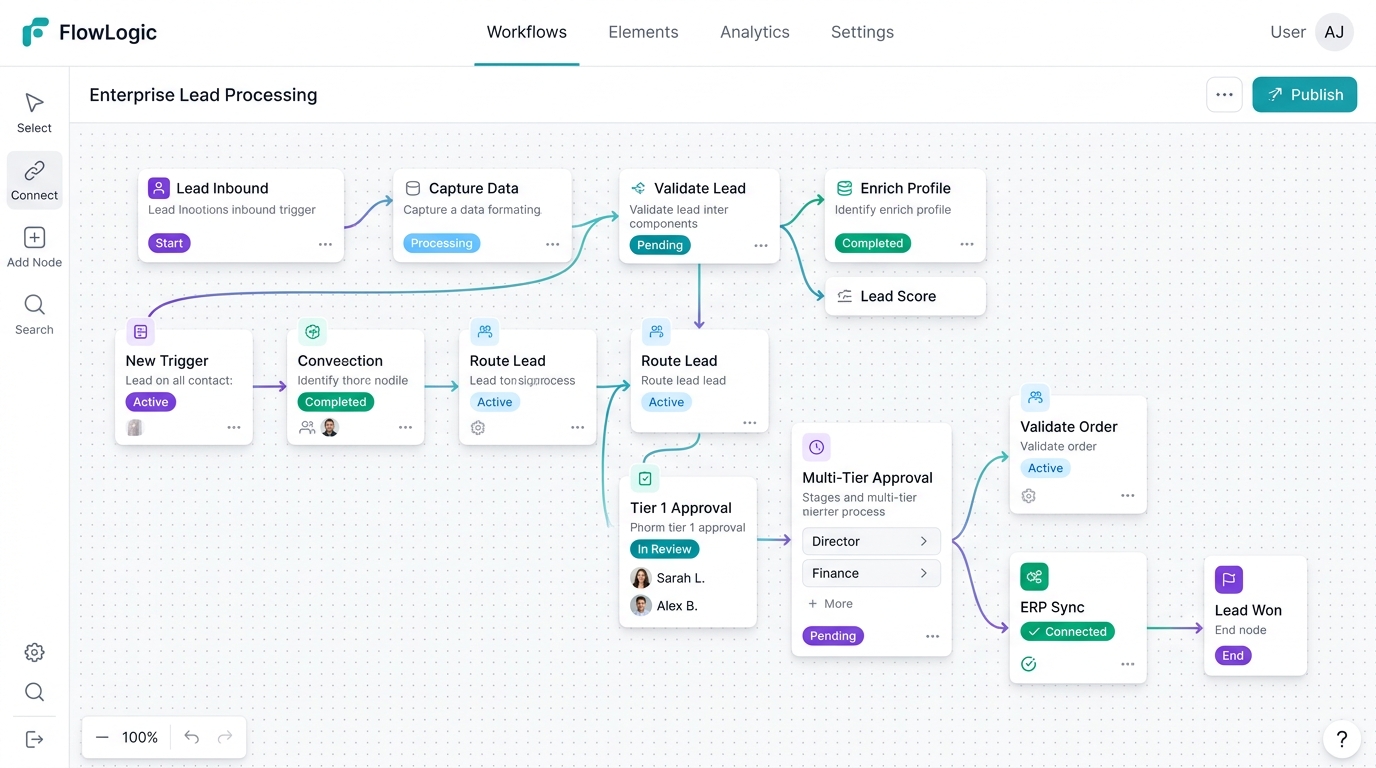1376x768 pixels.
Task: Click Sarah L.'s avatar in Tier 1 Approval
Action: [641, 578]
